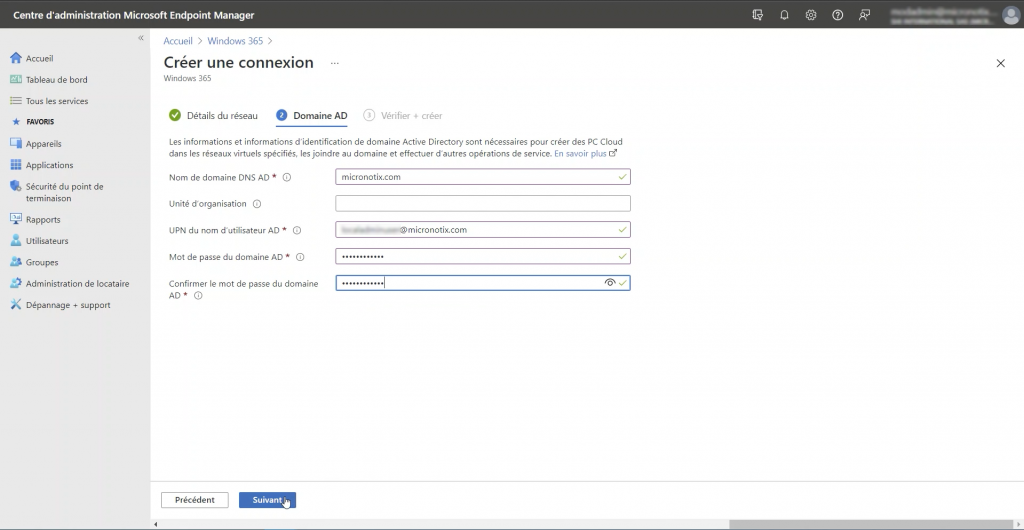This screenshot has width=1024, height=530.
Task: Click the scrollbar left arrow at bottom
Action: pos(155,524)
